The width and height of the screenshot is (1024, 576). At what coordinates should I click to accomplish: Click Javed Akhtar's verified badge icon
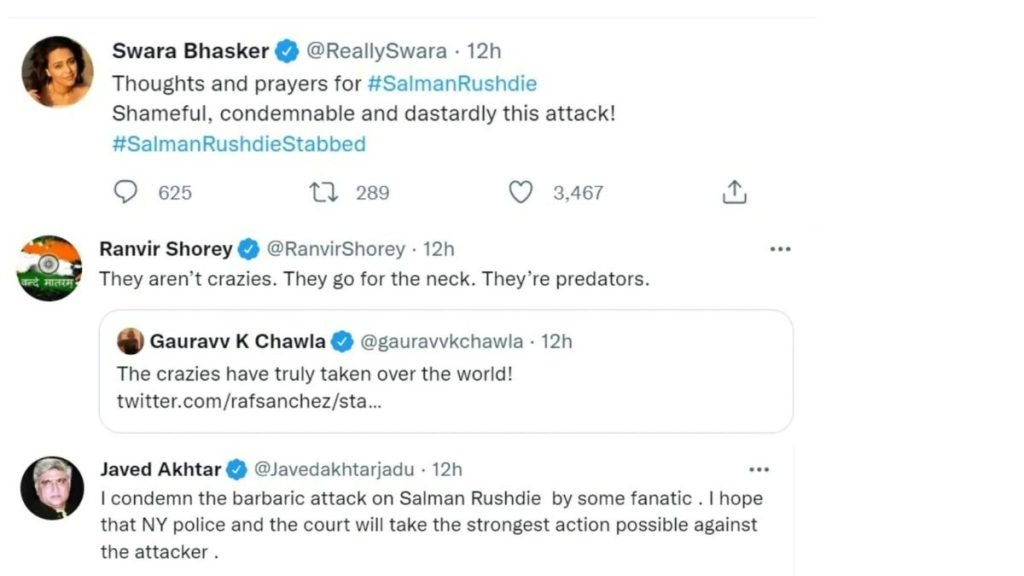coord(237,469)
